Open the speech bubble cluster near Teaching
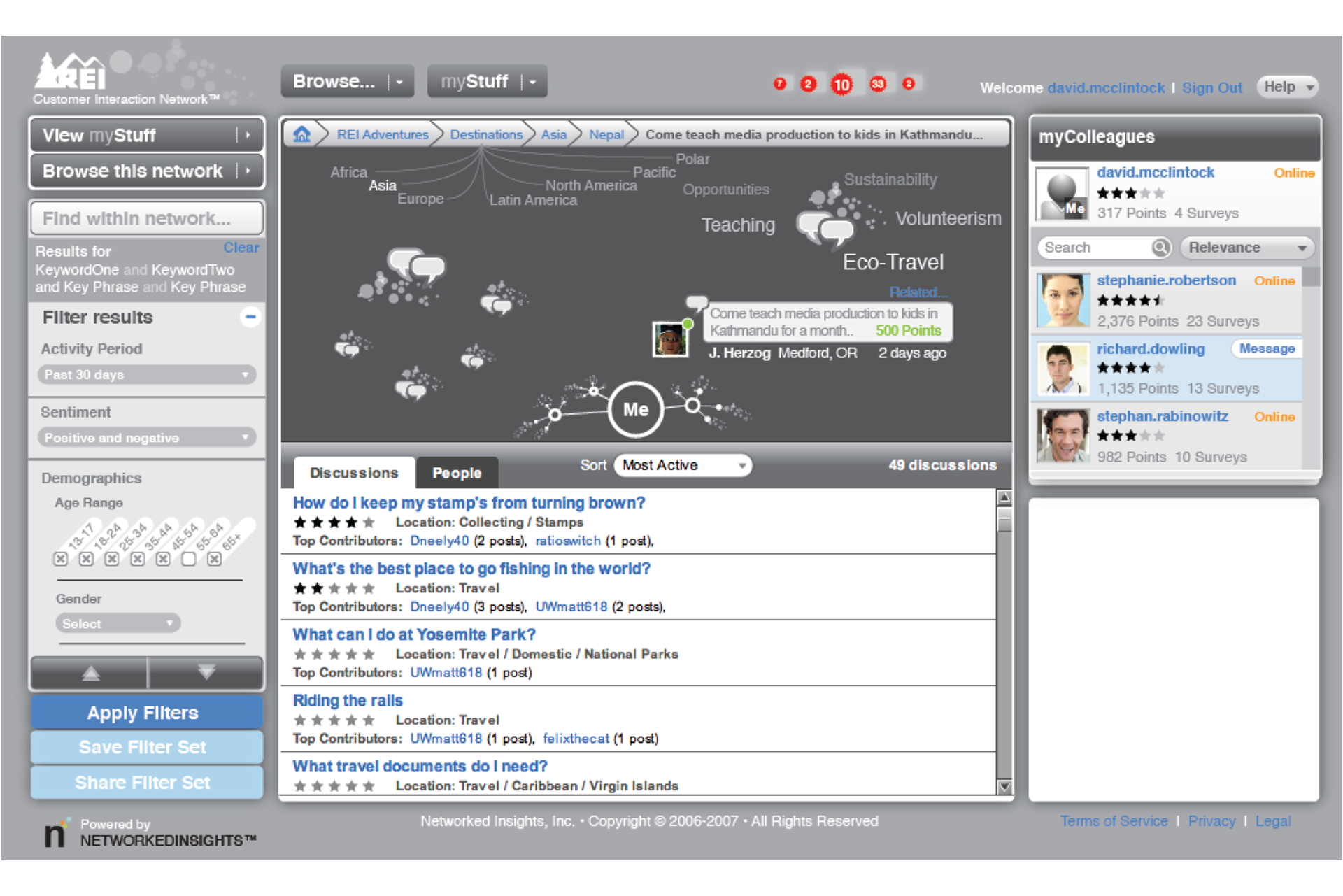The image size is (1343, 896). 826,229
